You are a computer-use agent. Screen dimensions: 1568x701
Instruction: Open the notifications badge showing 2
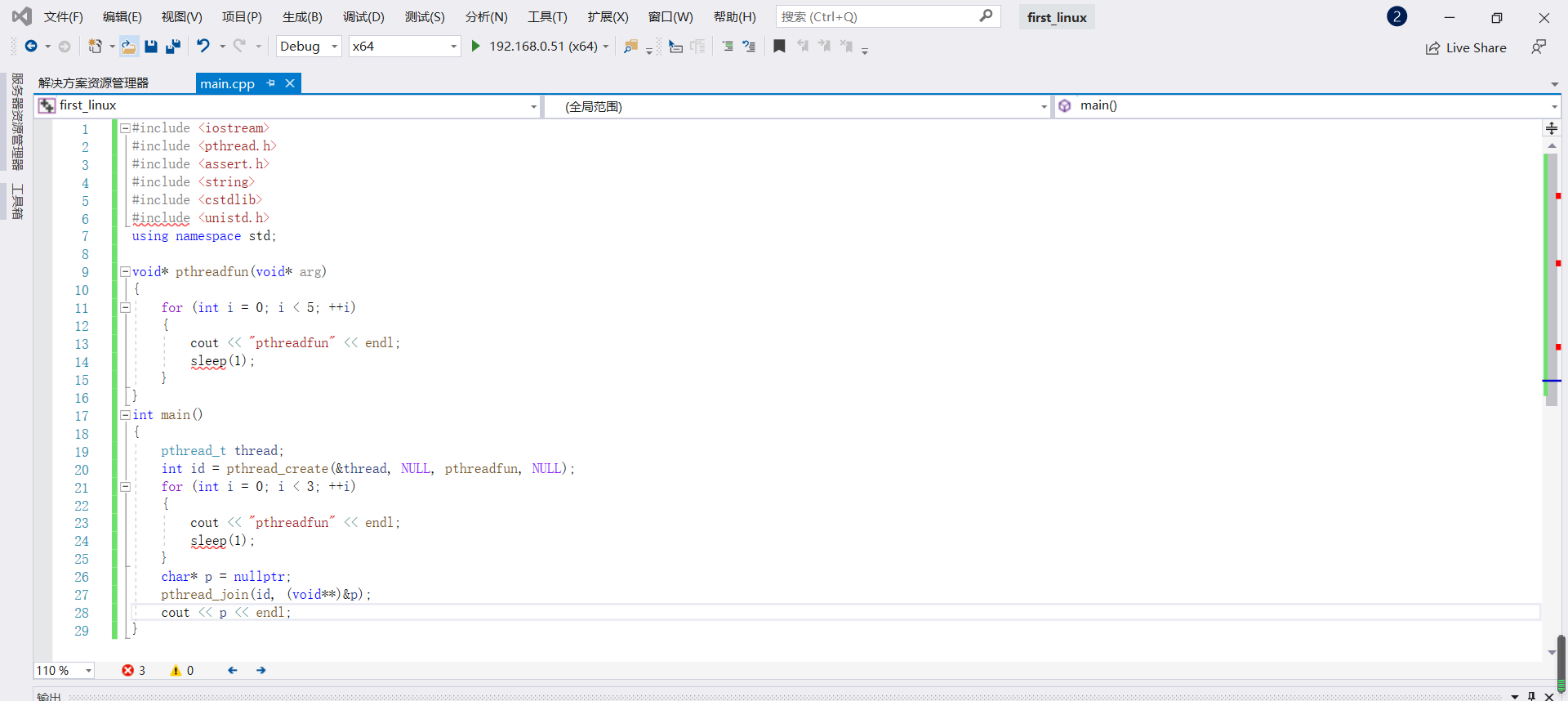(x=1396, y=16)
